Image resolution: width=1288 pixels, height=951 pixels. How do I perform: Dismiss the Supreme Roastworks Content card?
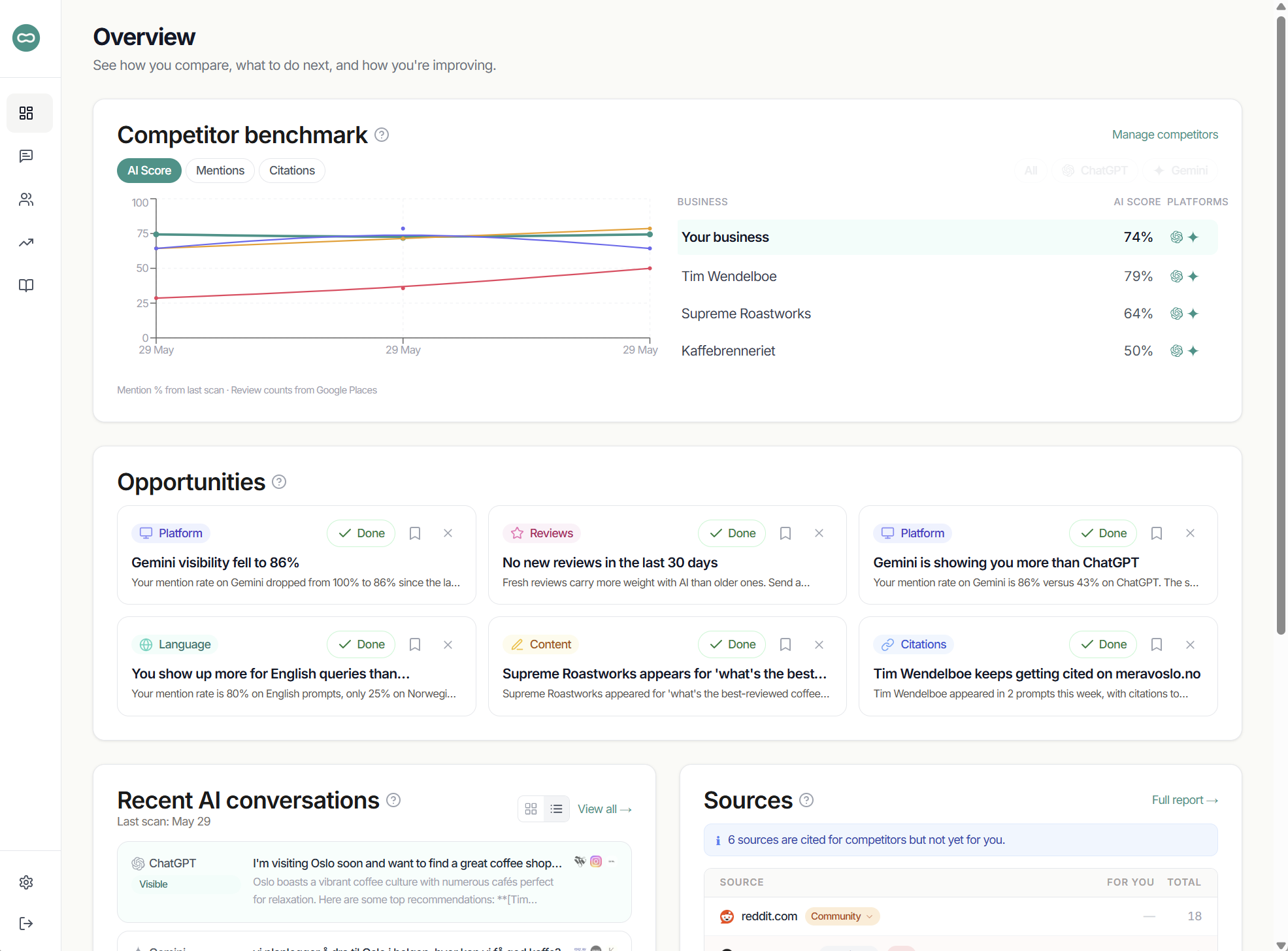819,644
